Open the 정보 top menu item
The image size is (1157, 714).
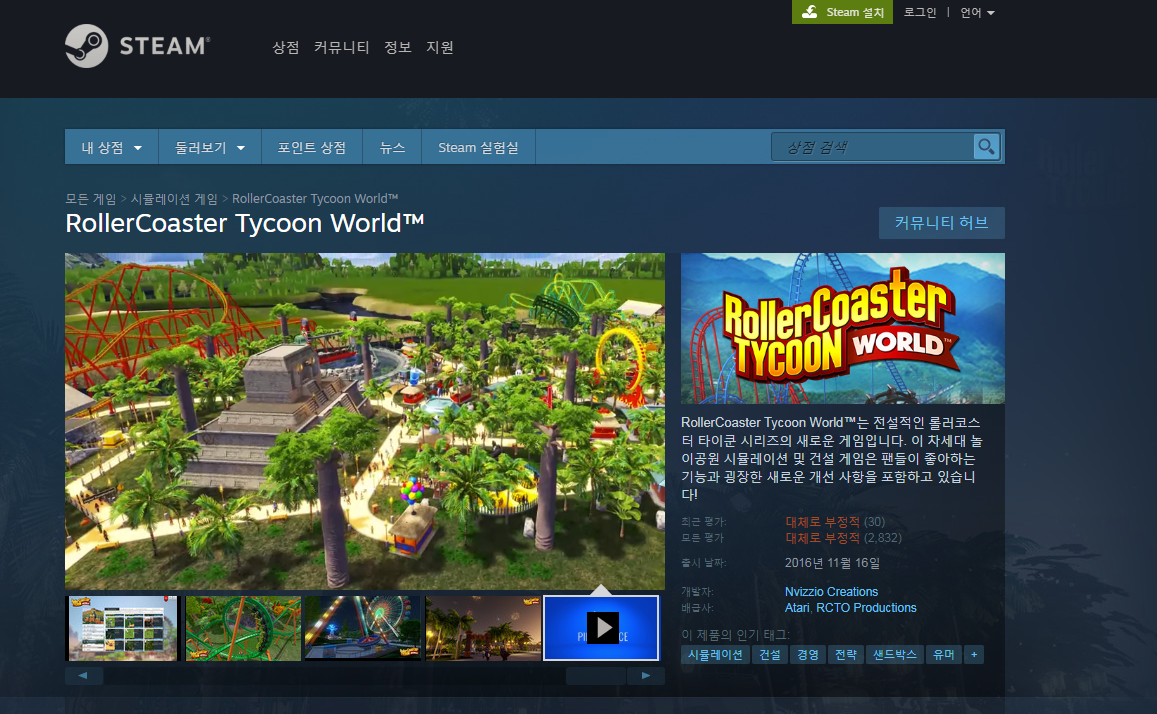point(398,47)
